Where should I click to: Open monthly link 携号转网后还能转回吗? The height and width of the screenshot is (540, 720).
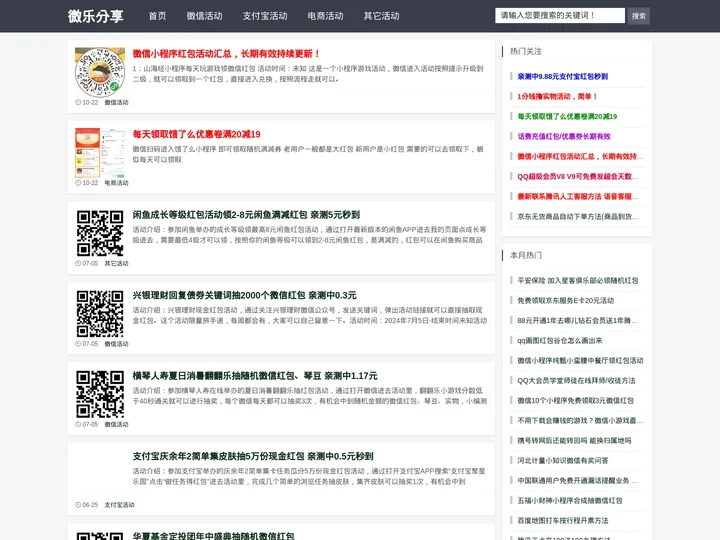click(574, 440)
